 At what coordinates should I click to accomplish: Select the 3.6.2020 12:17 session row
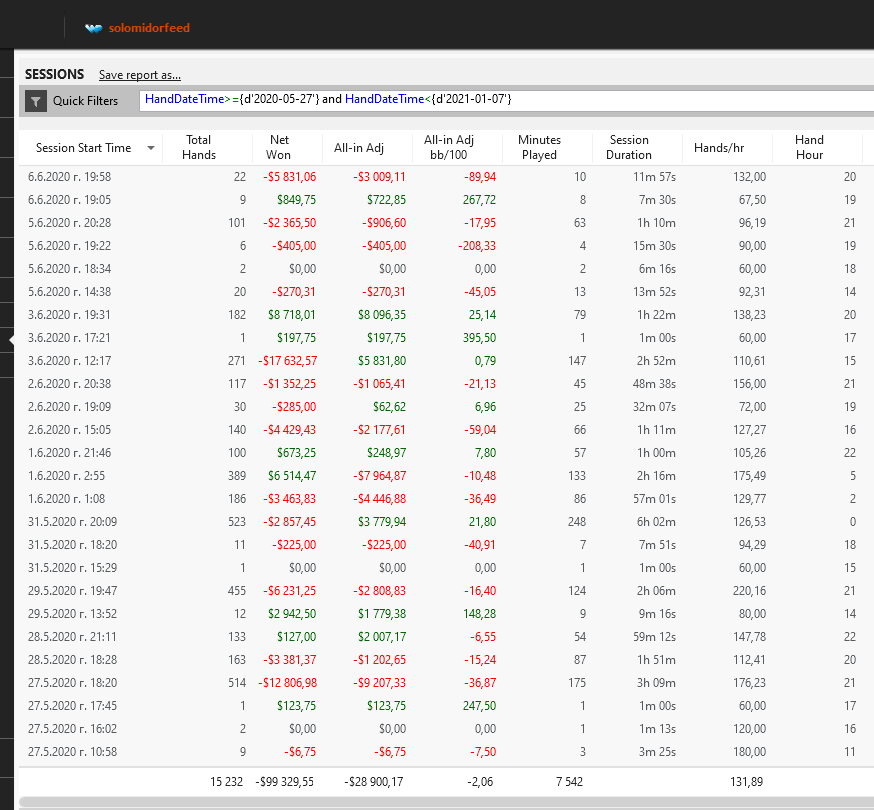(x=70, y=361)
